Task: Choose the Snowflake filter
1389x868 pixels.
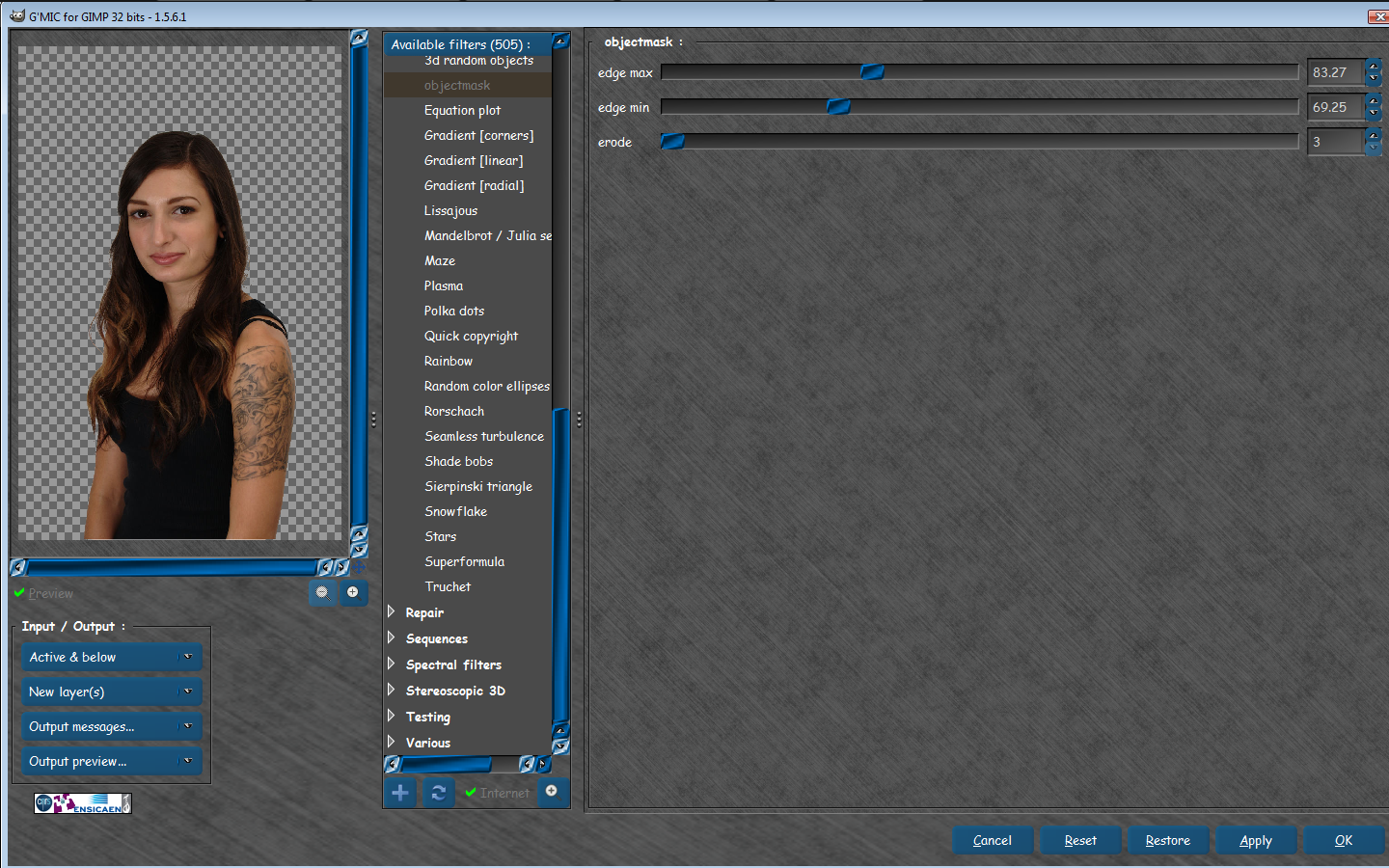Action: point(456,511)
